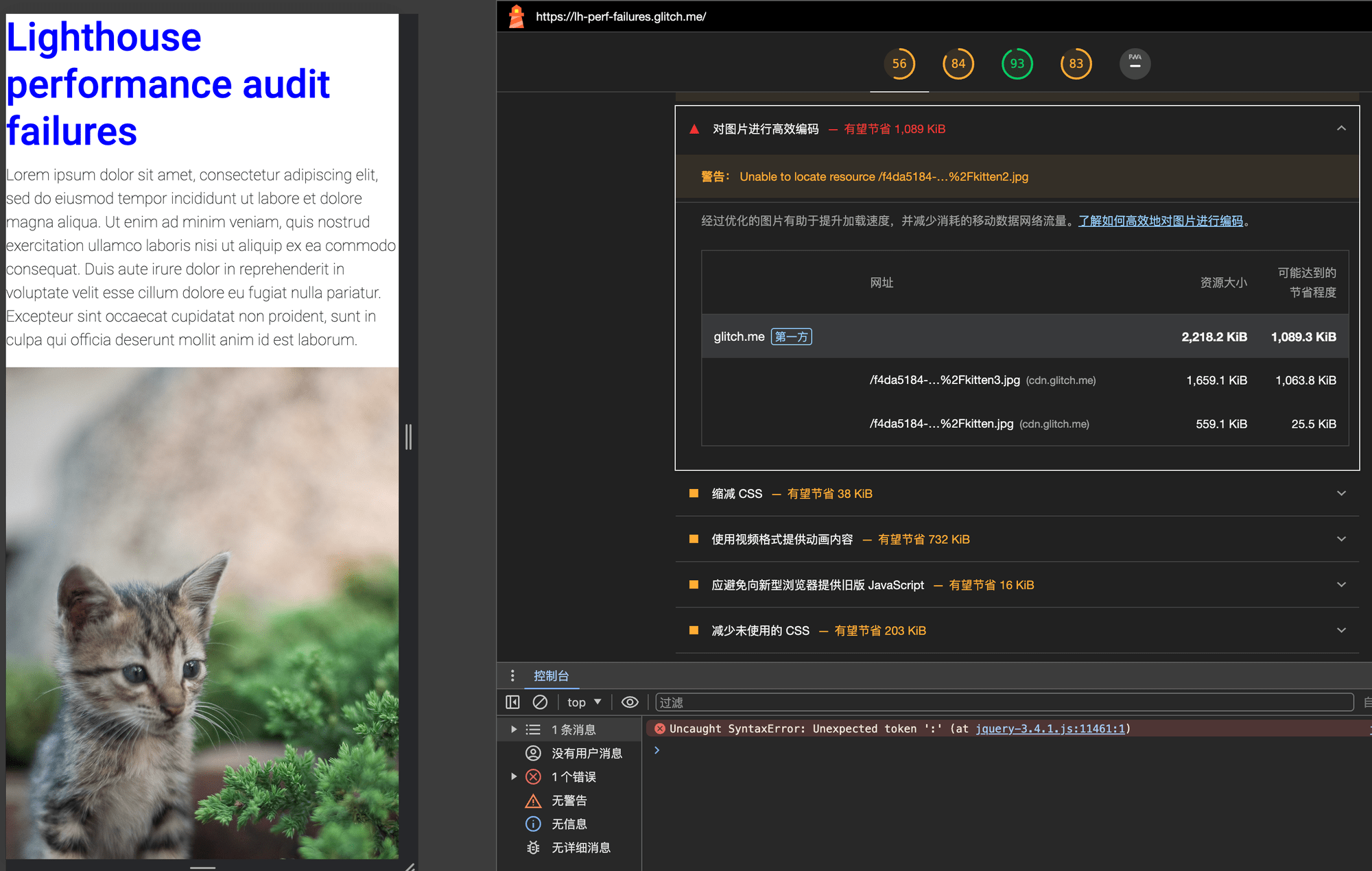Screen dimensions: 1372x871
Task: Open the learn about image encoding link
Action: (x=1160, y=221)
